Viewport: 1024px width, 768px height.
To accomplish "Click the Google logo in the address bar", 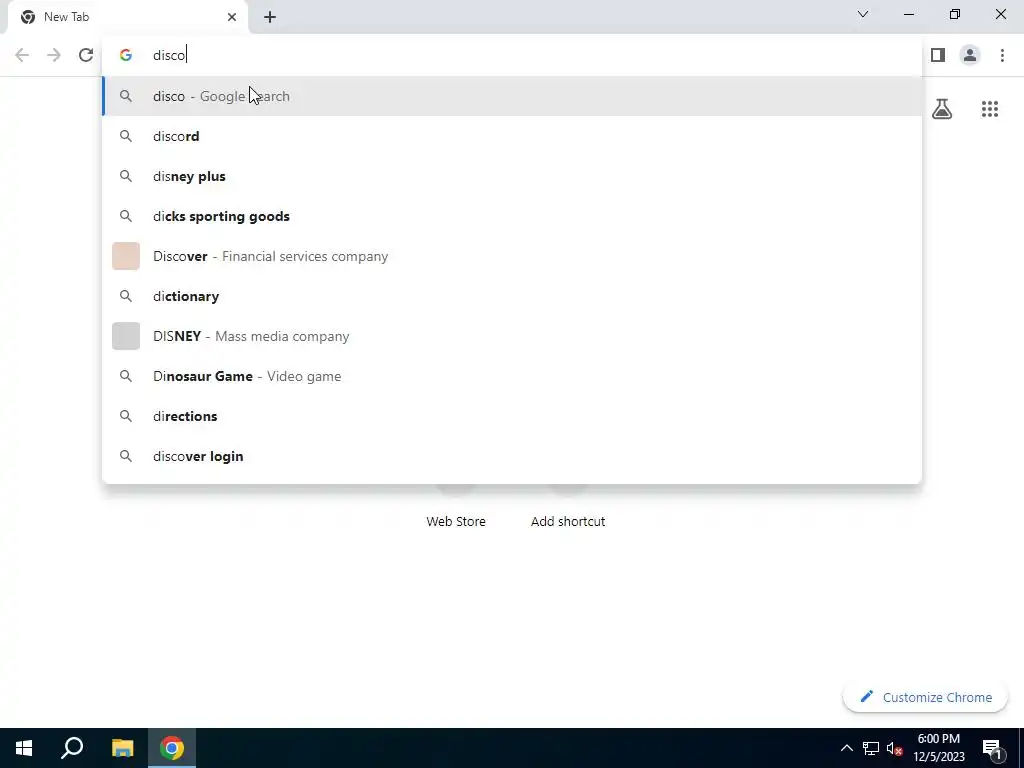I will (x=126, y=56).
